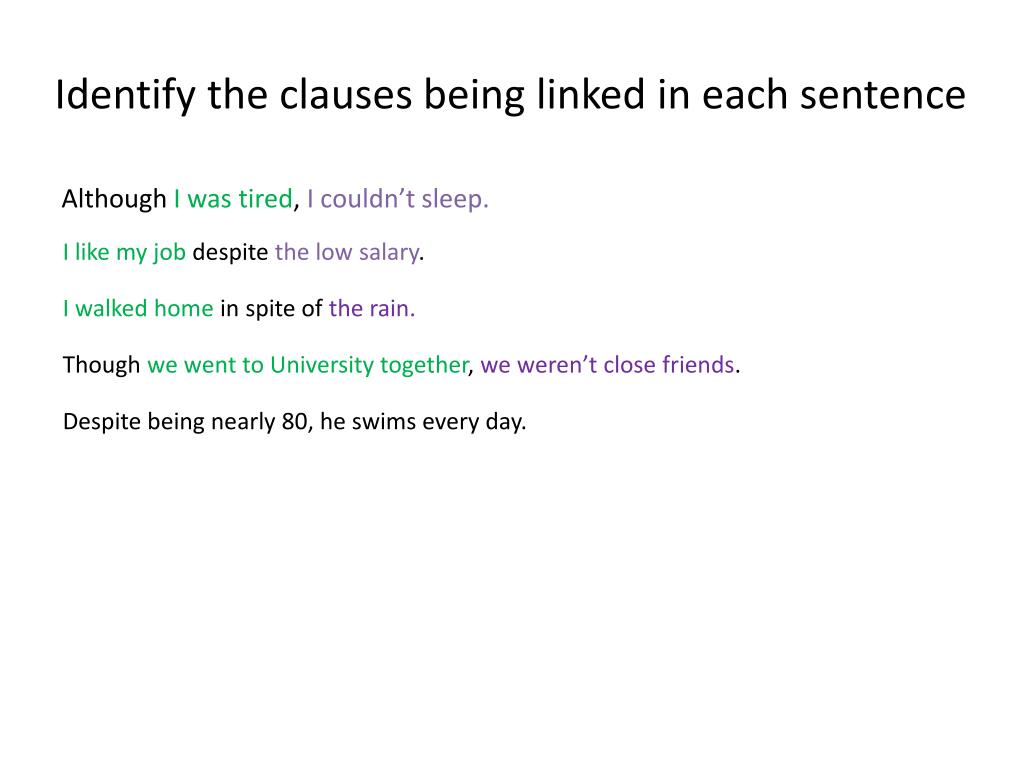
Task: Select 'we went to University together' clause
Action: tap(308, 364)
